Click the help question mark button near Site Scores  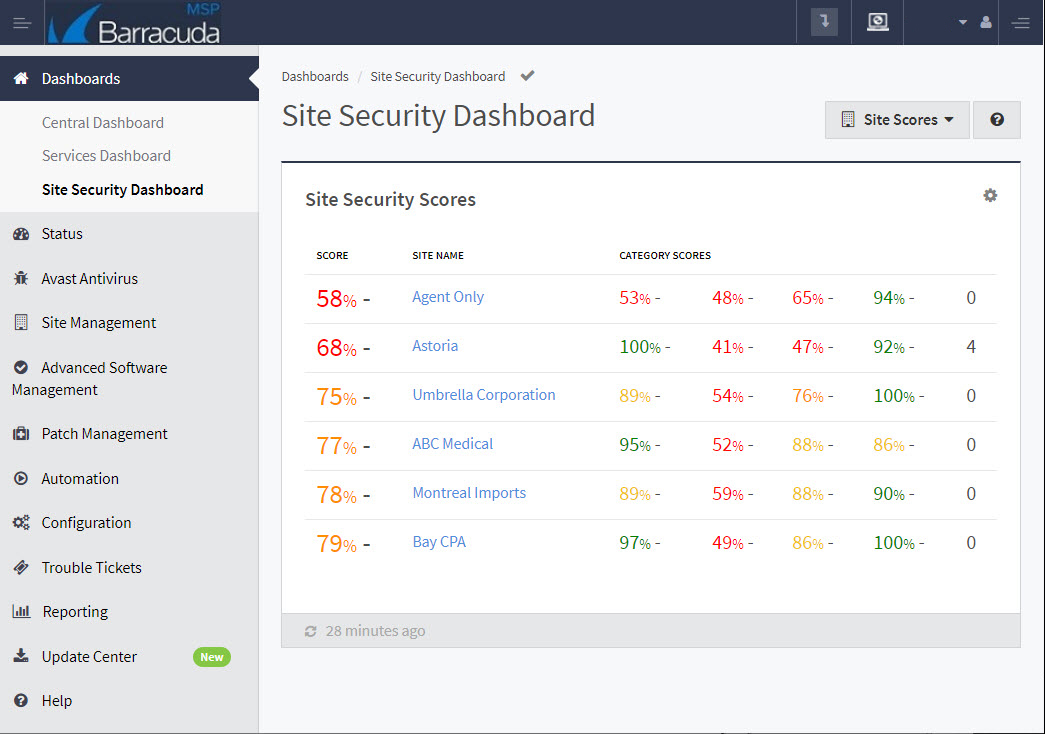tap(996, 120)
